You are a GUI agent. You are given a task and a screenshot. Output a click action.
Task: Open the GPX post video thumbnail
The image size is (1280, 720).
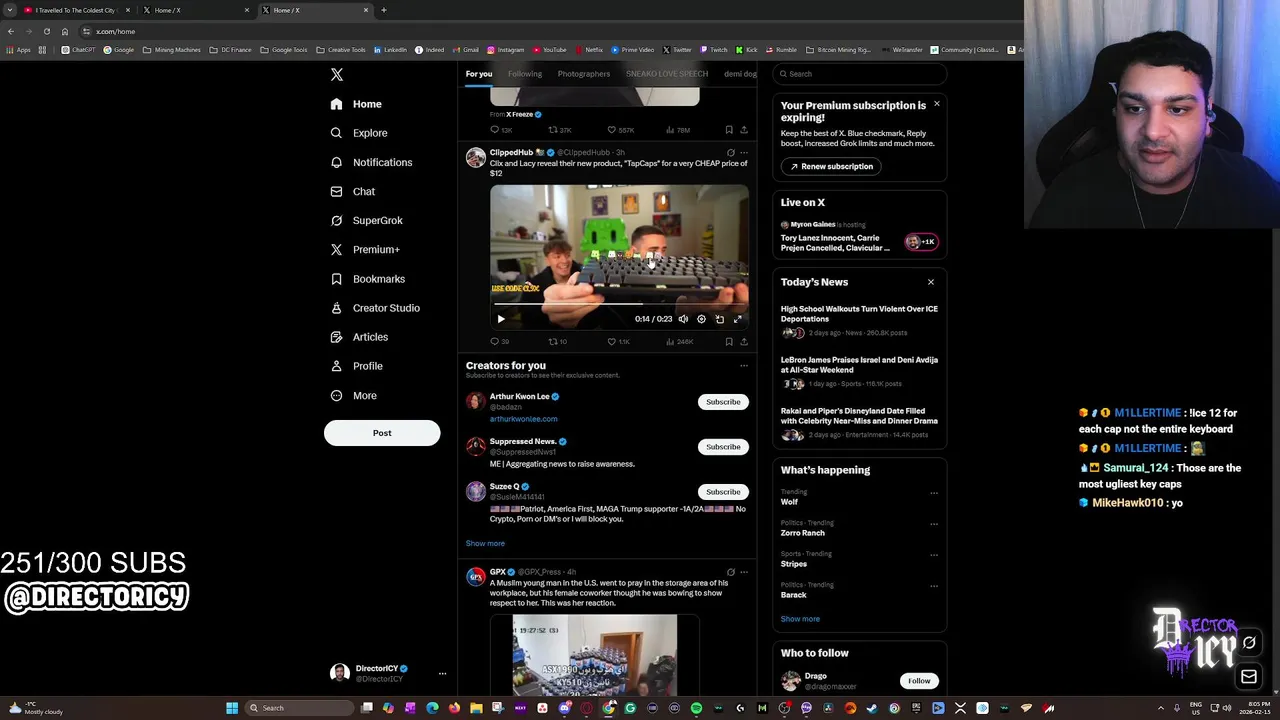(594, 655)
